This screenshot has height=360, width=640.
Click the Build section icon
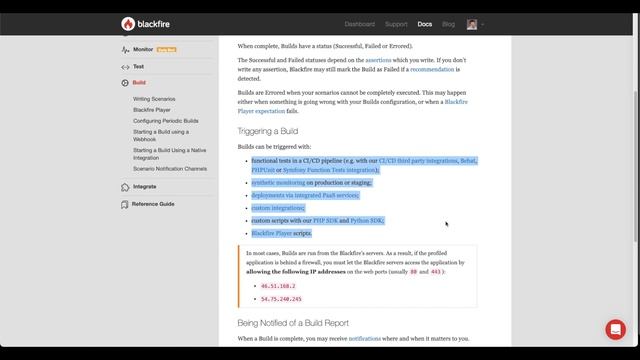[x=125, y=83]
